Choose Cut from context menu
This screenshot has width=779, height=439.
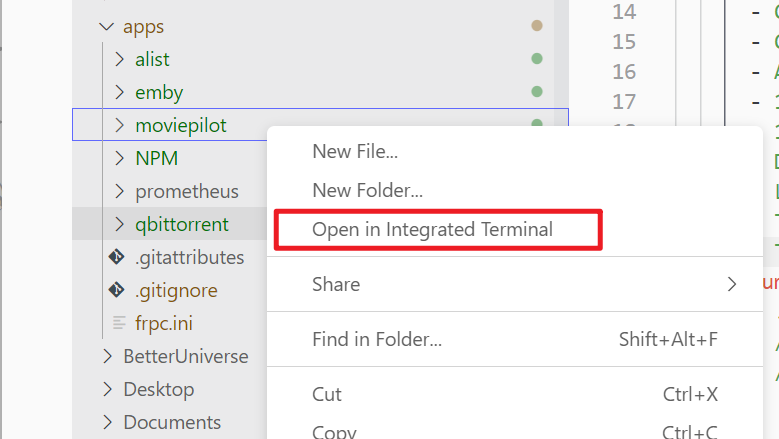point(327,395)
